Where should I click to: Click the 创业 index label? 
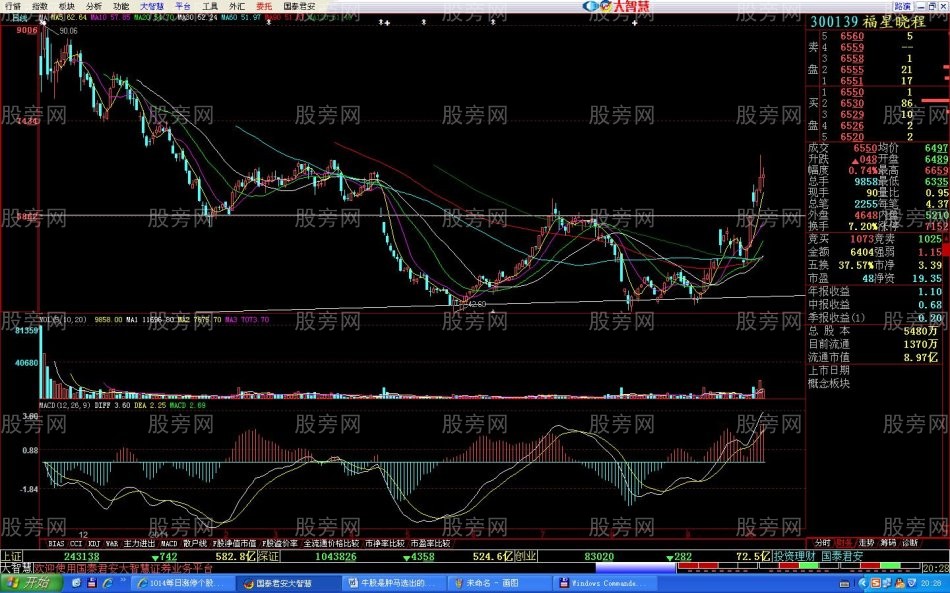point(525,556)
